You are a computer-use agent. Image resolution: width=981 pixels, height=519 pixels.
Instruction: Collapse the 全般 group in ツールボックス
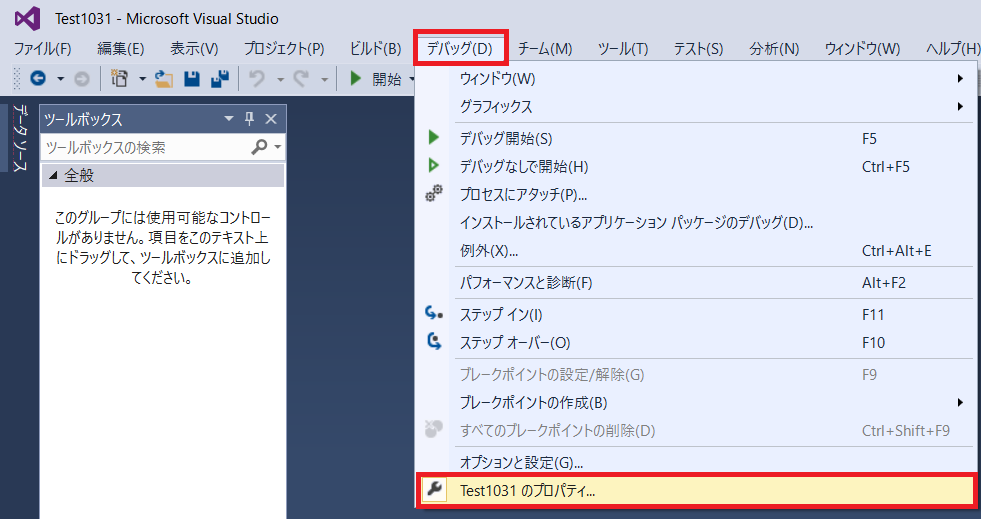[54, 176]
